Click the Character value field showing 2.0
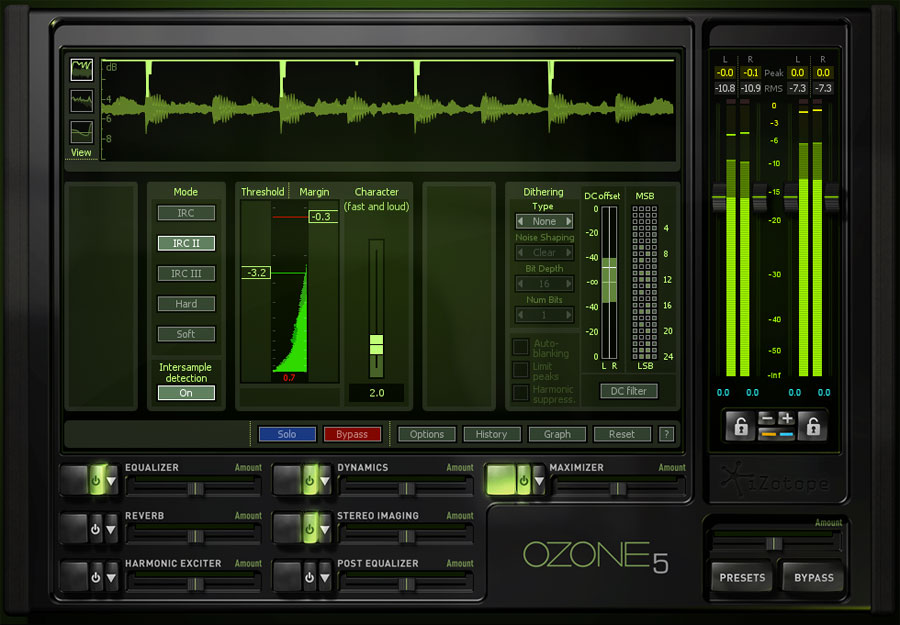This screenshot has height=625, width=900. [x=377, y=393]
